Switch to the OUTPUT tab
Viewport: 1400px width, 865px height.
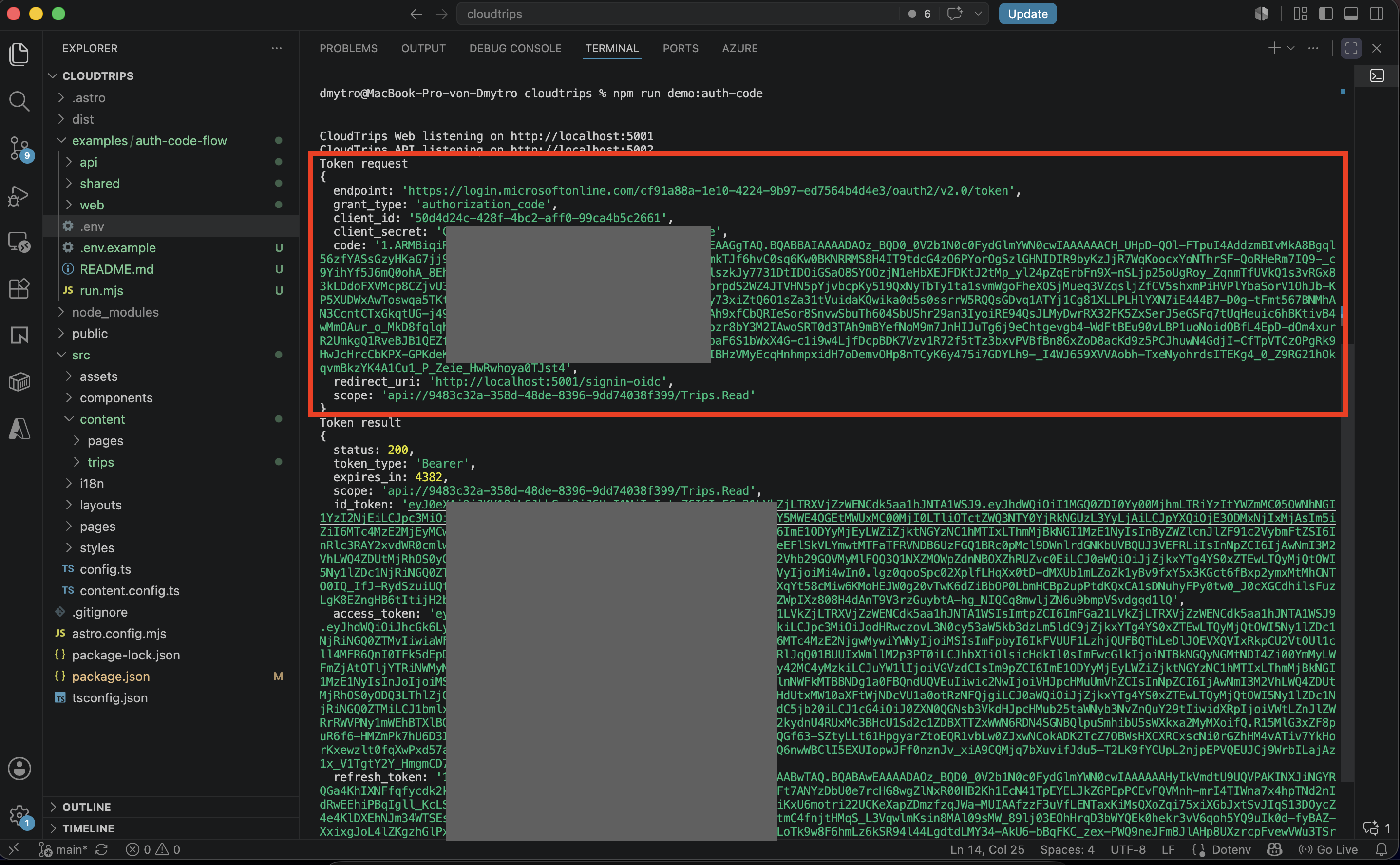coord(423,48)
